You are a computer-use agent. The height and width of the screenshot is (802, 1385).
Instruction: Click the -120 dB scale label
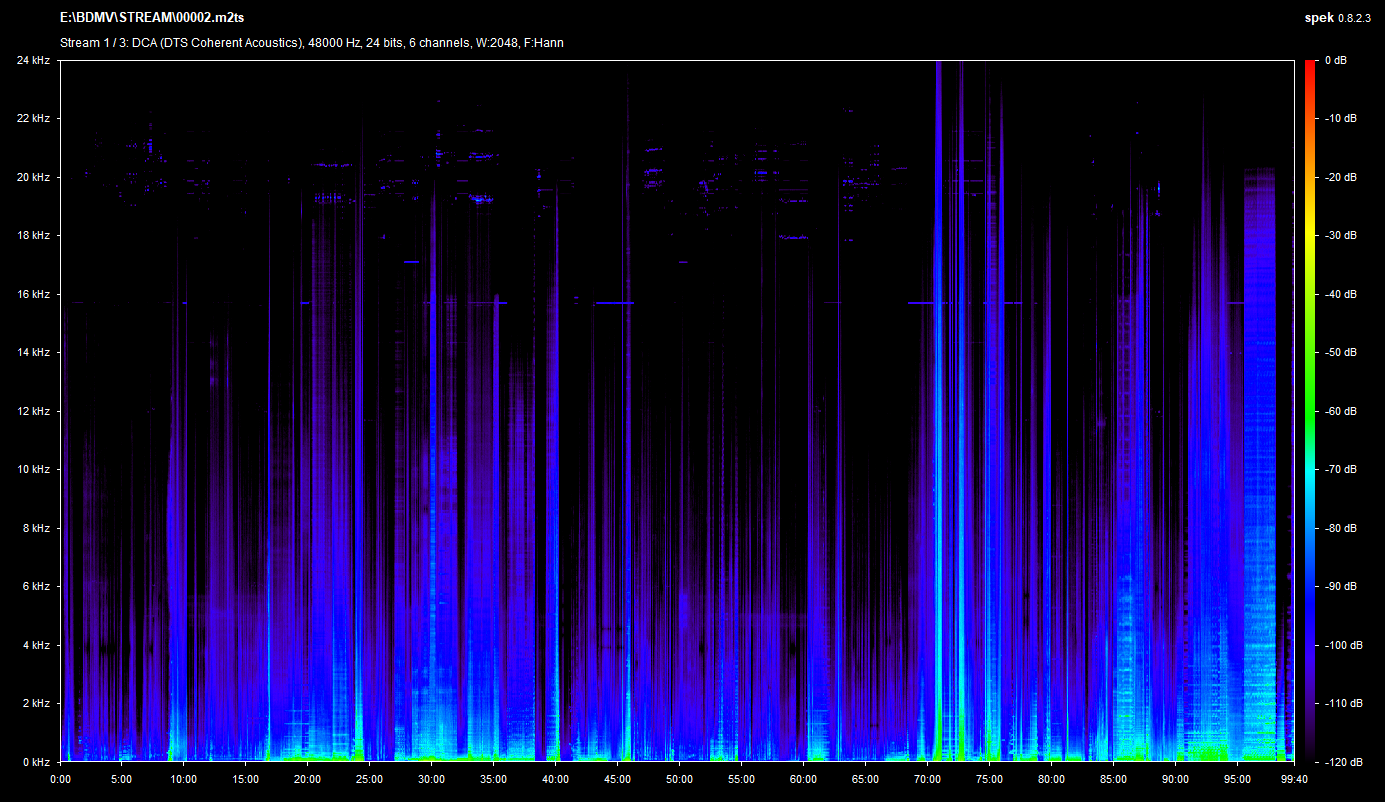[x=1340, y=762]
